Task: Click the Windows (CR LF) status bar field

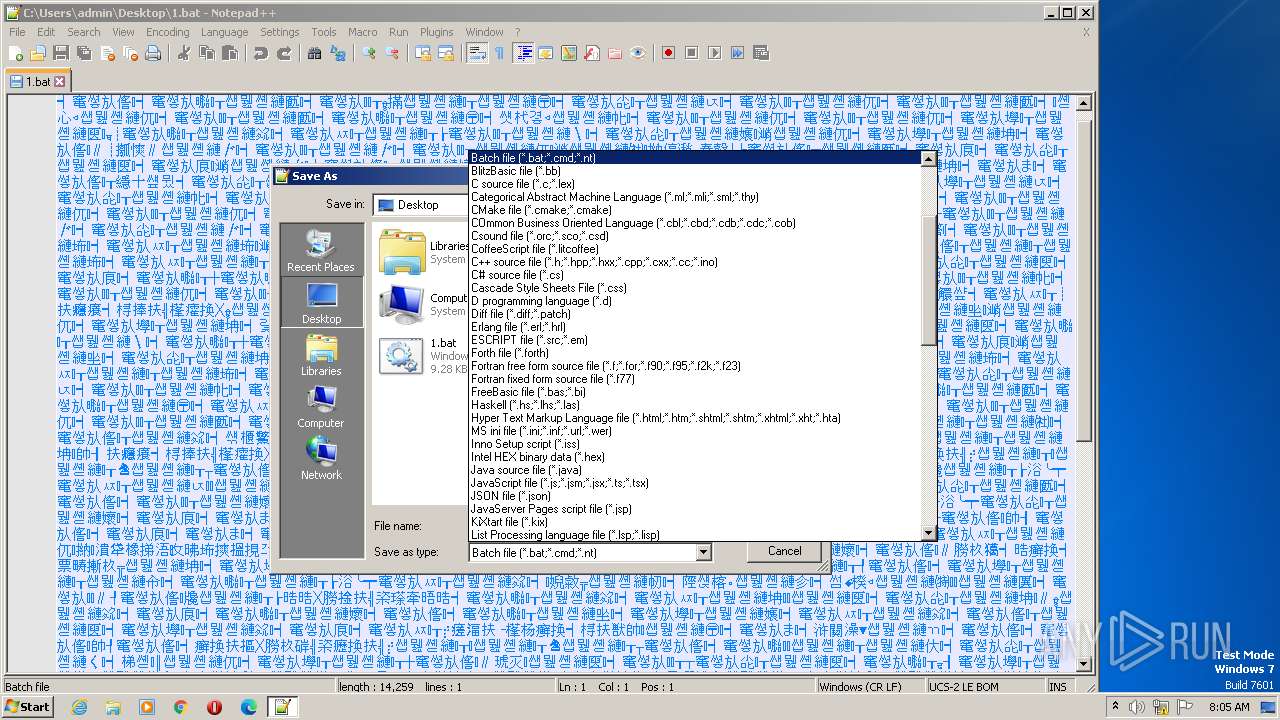Action: [x=870, y=687]
